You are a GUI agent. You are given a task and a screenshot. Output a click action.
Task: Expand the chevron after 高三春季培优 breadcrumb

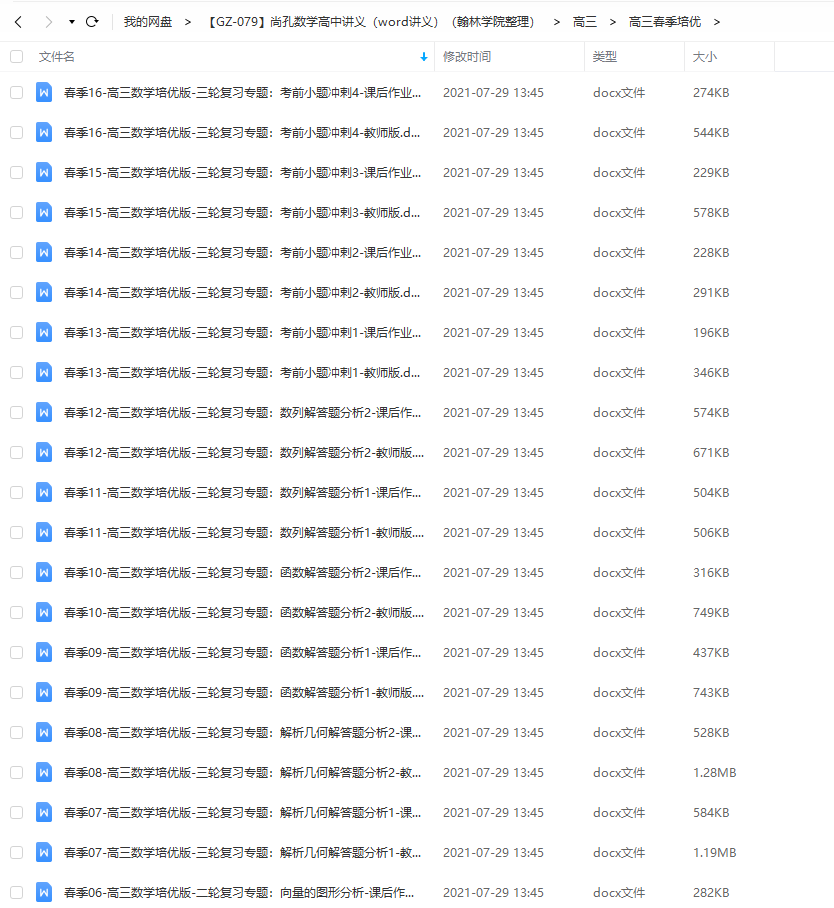coord(717,21)
